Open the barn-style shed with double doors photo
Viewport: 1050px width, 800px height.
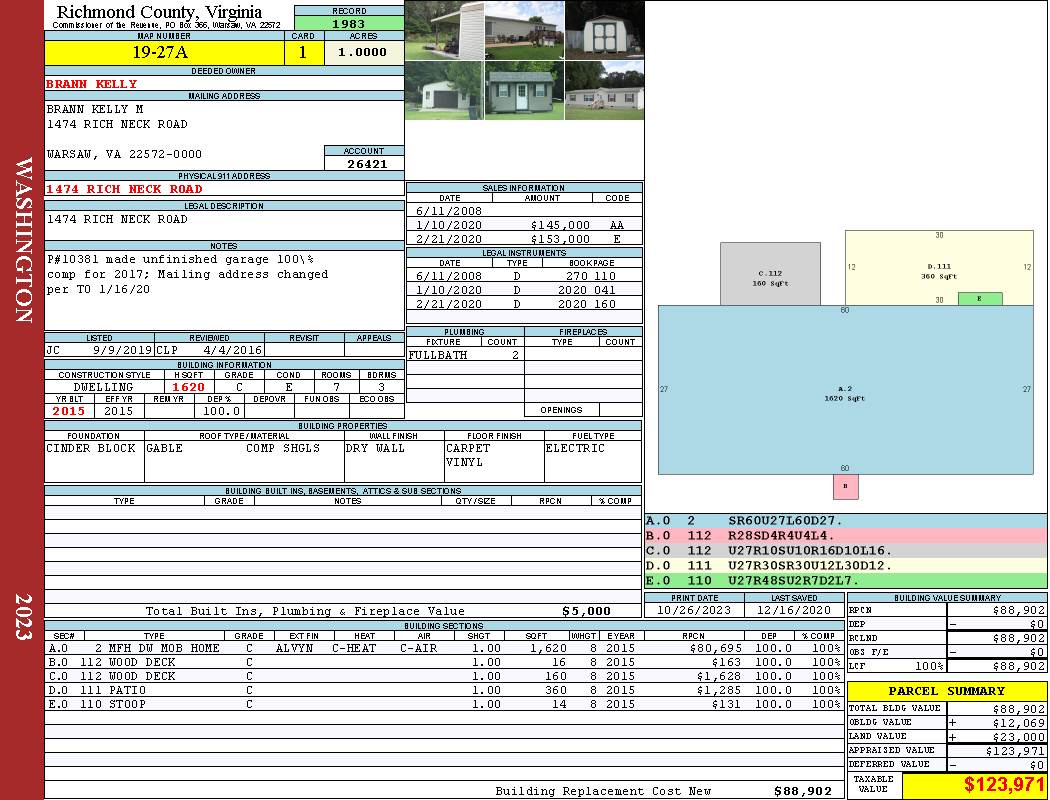click(604, 30)
